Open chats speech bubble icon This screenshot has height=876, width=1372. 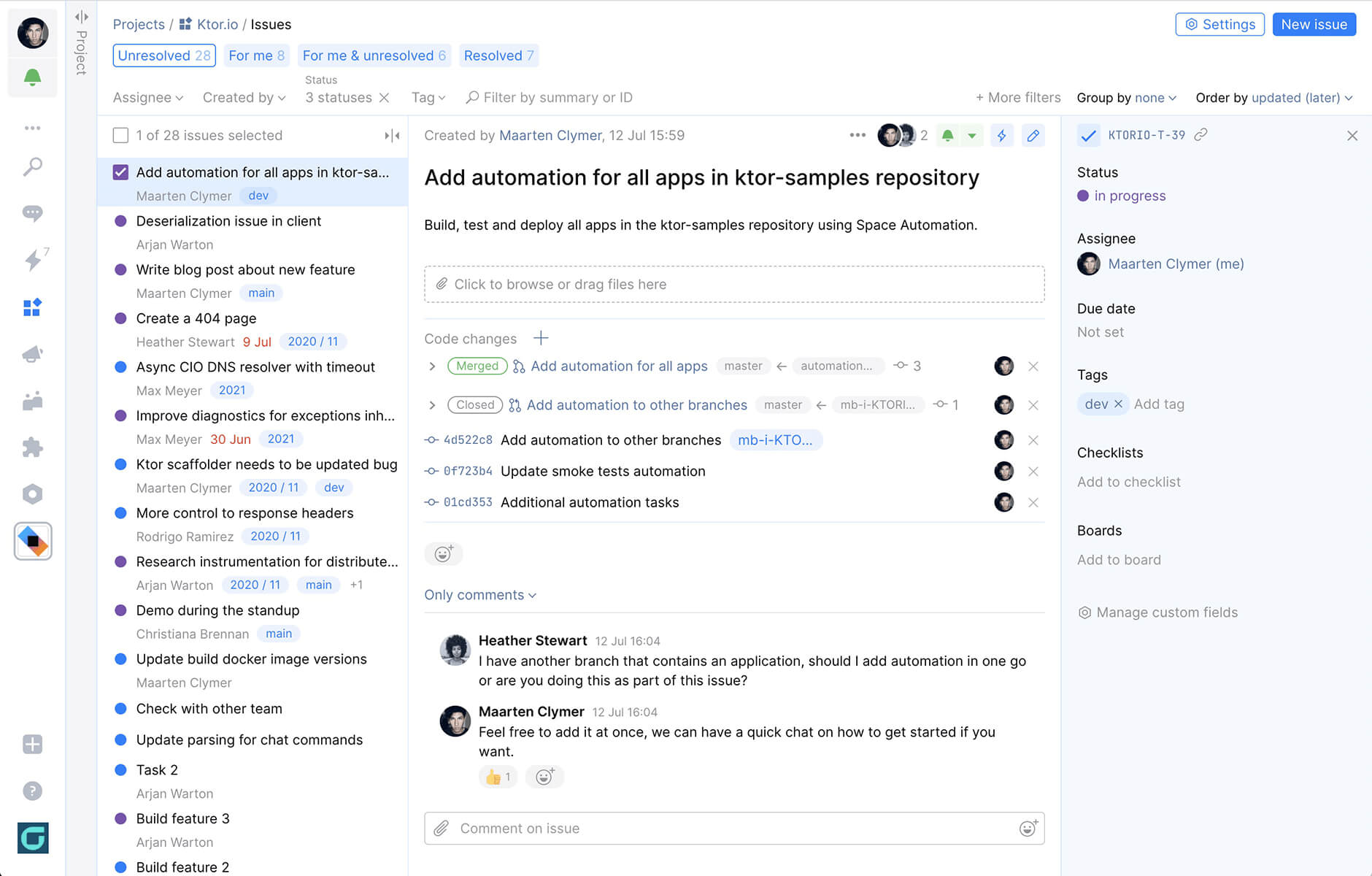point(32,213)
